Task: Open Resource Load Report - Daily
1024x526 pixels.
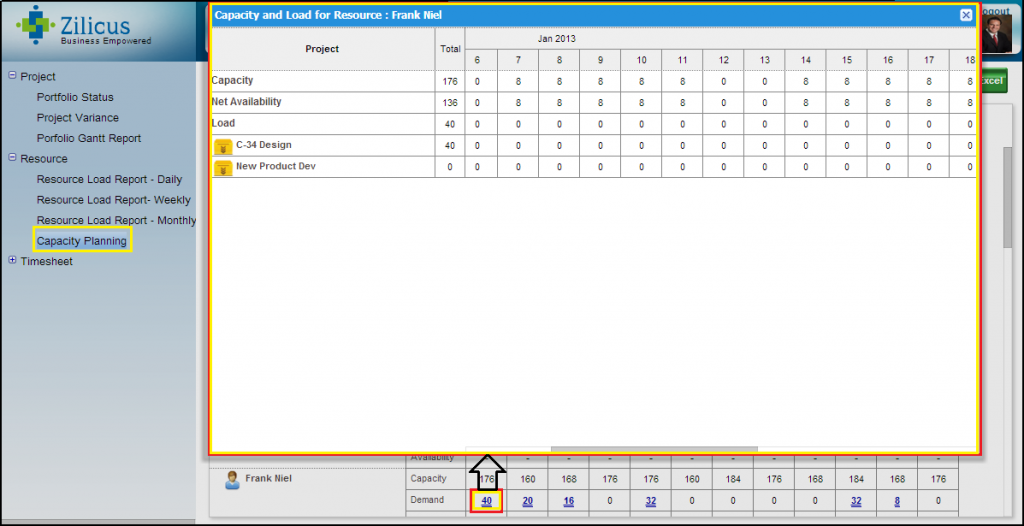Action: pos(109,179)
